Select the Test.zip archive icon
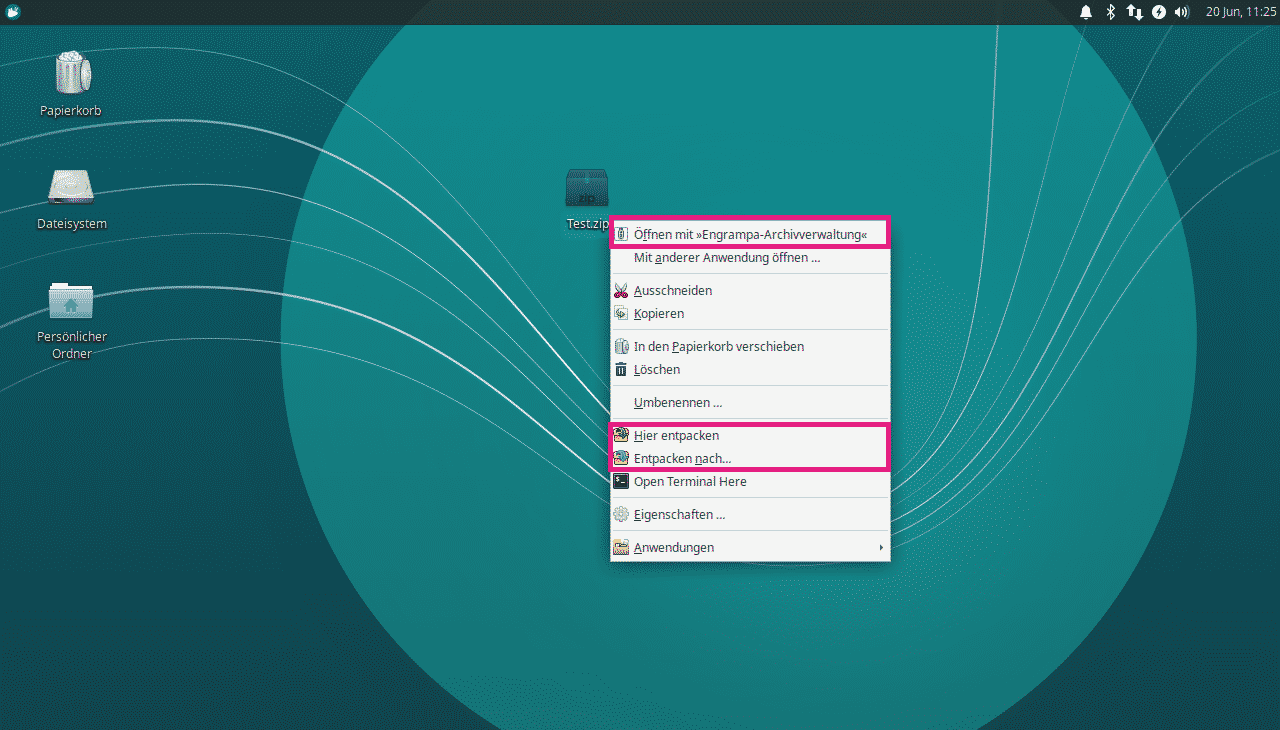1280x730 pixels. (587, 188)
